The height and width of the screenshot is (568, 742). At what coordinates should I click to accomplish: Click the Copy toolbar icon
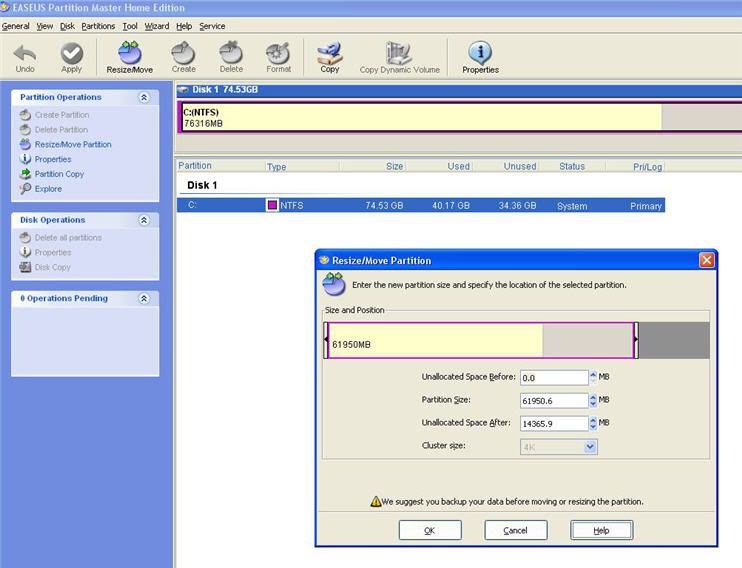pos(329,58)
